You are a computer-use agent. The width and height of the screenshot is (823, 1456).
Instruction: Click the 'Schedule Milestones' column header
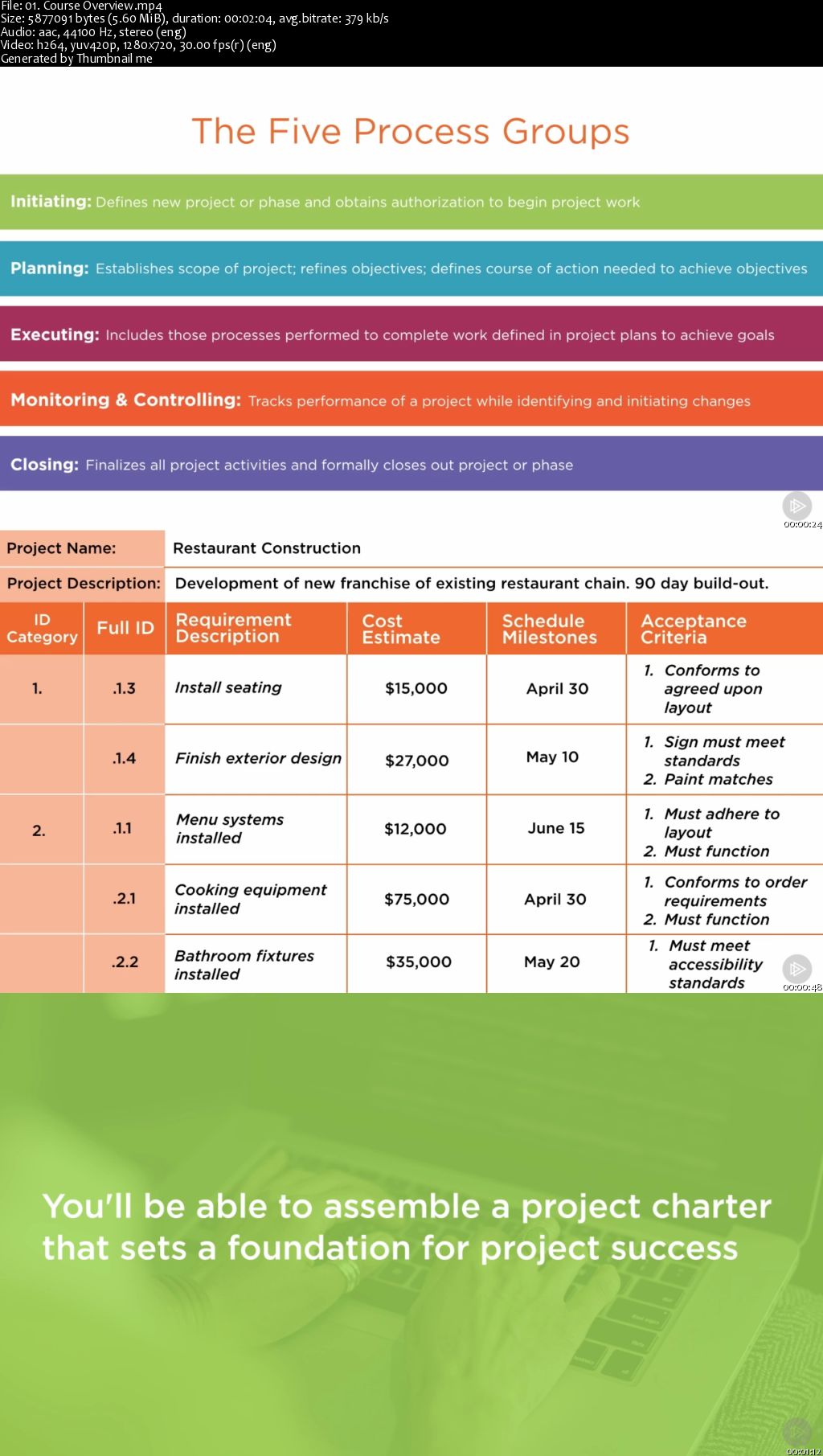click(556, 629)
